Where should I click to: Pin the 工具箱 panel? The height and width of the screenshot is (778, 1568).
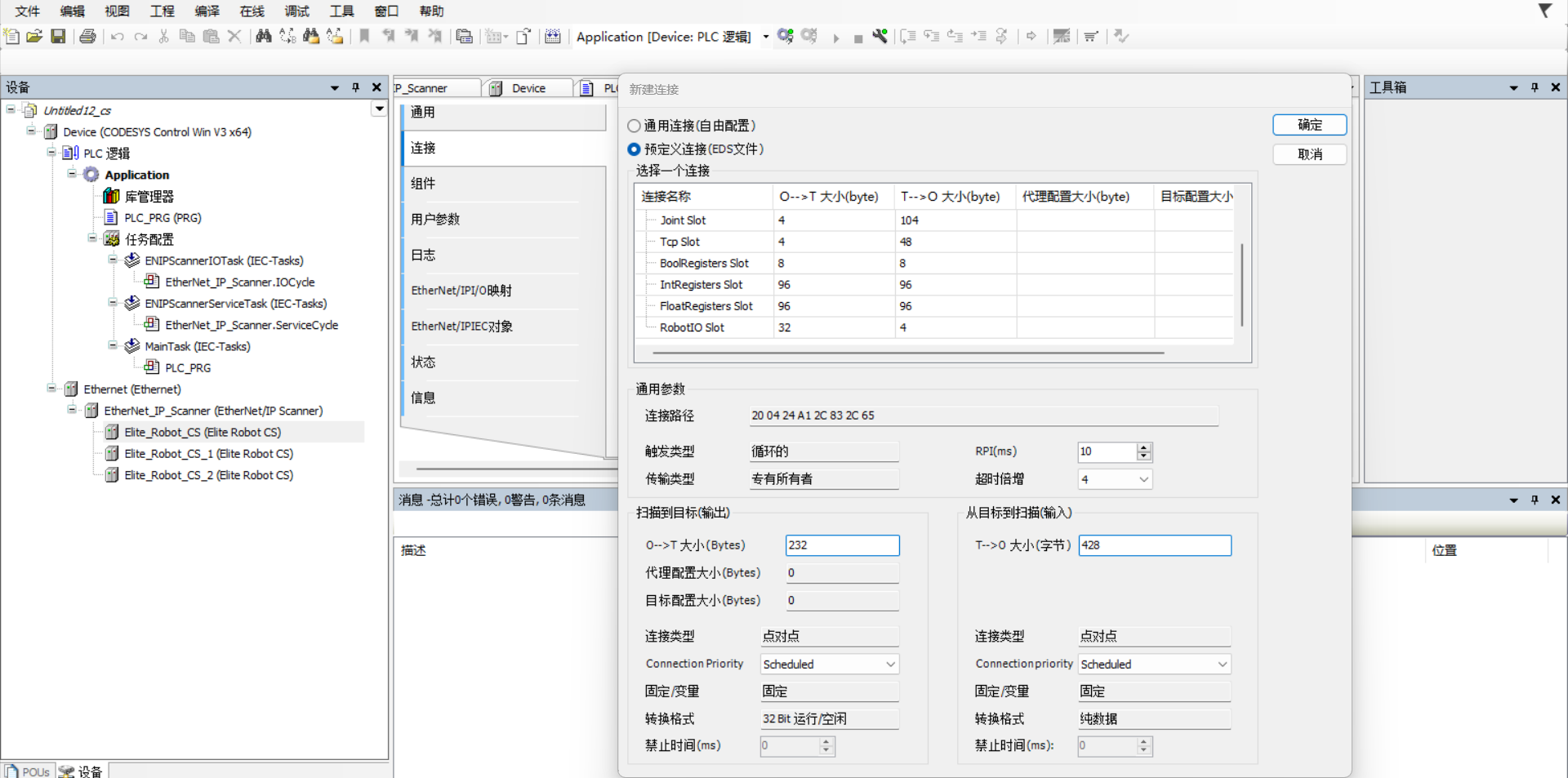tap(1535, 87)
